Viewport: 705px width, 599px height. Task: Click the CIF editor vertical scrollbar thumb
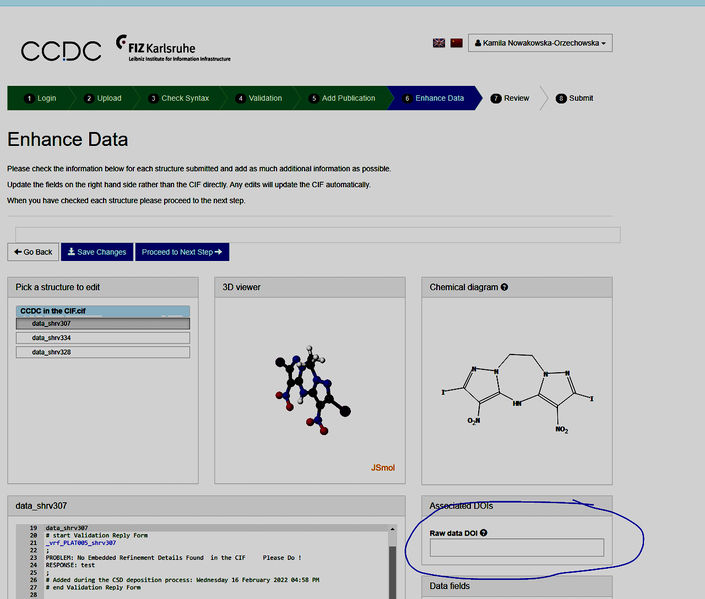tap(393, 573)
